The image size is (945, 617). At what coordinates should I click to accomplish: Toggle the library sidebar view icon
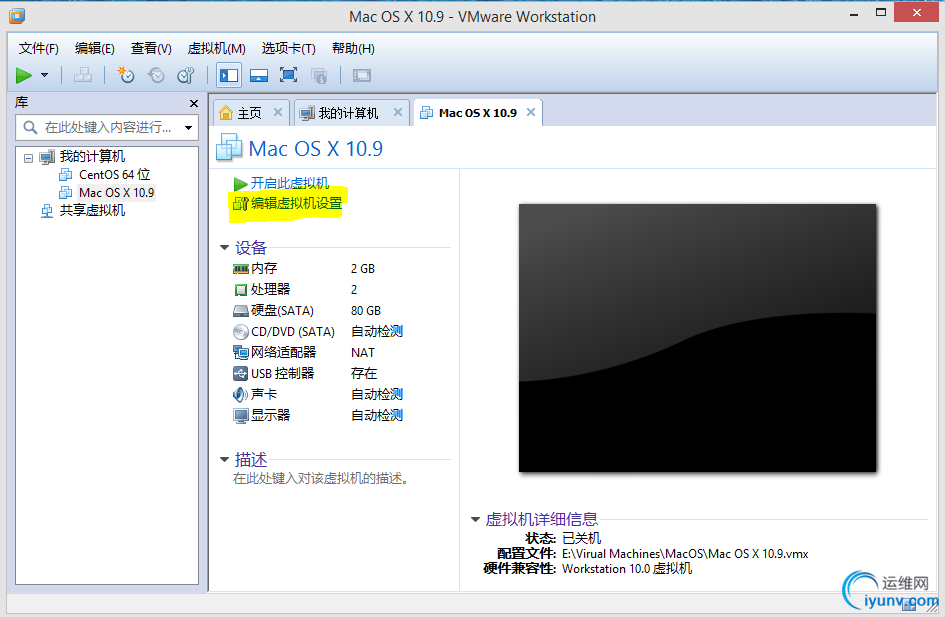point(229,75)
